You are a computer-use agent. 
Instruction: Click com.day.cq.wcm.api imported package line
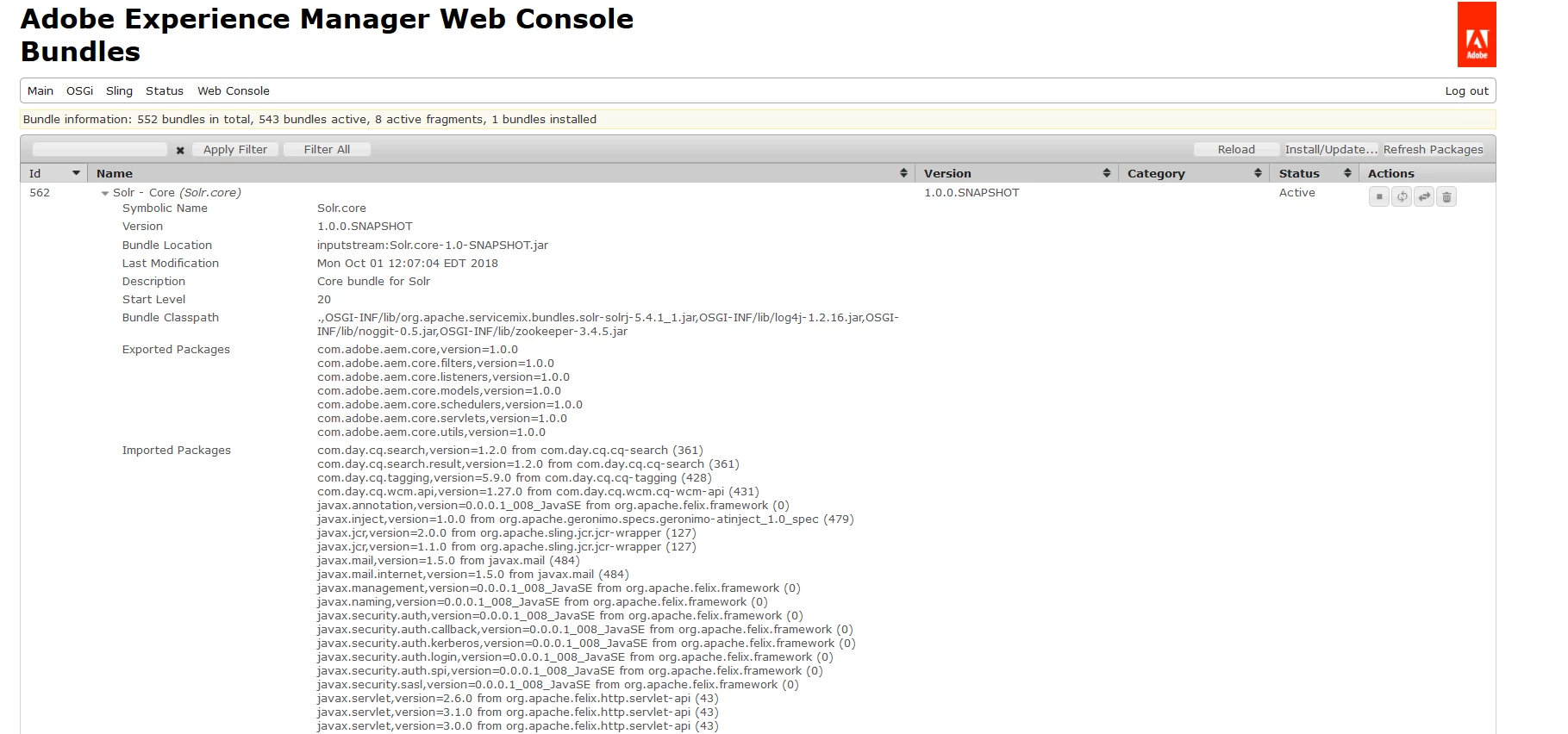click(x=538, y=492)
